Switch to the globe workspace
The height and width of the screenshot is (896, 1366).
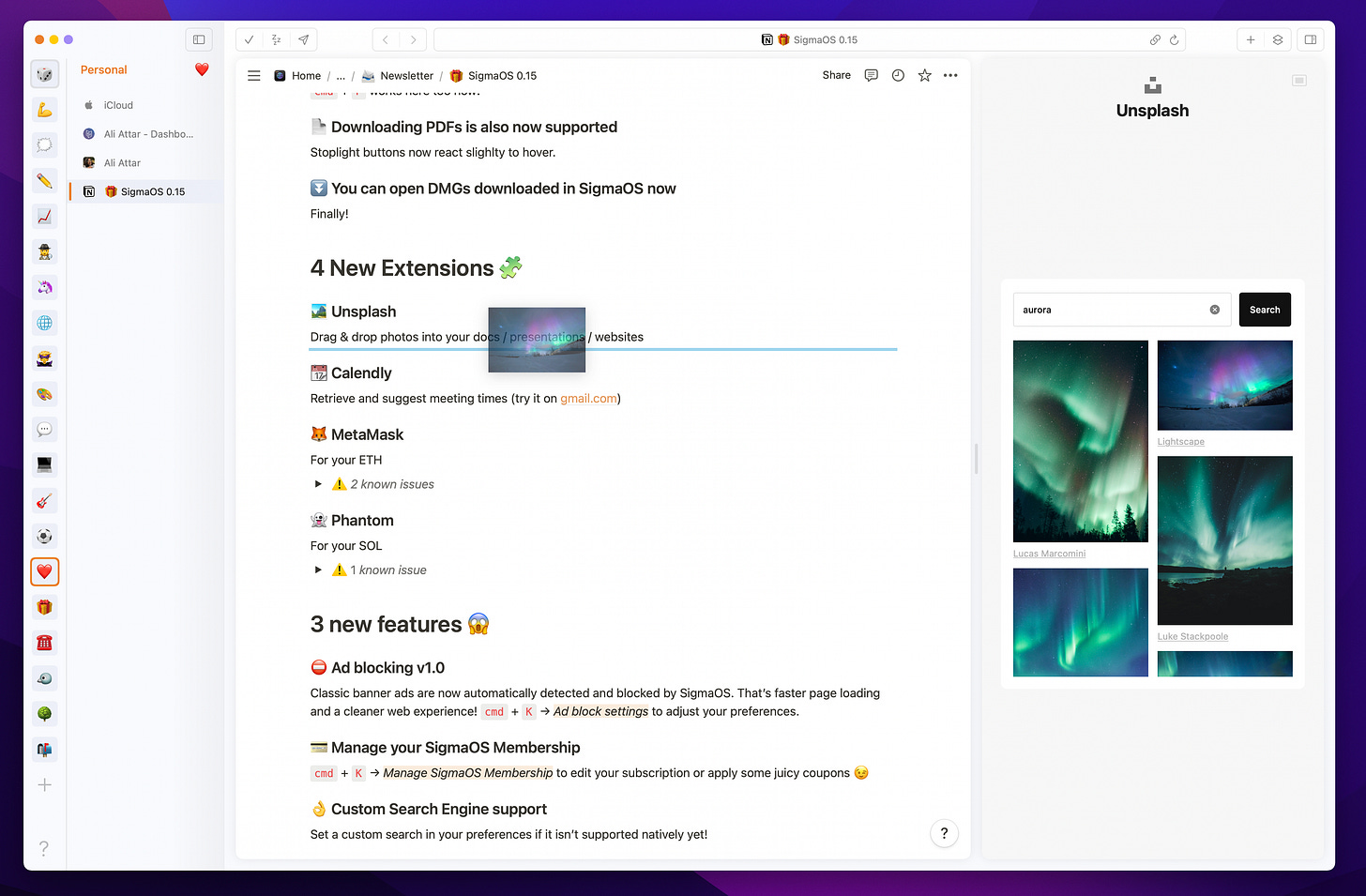tap(44, 323)
